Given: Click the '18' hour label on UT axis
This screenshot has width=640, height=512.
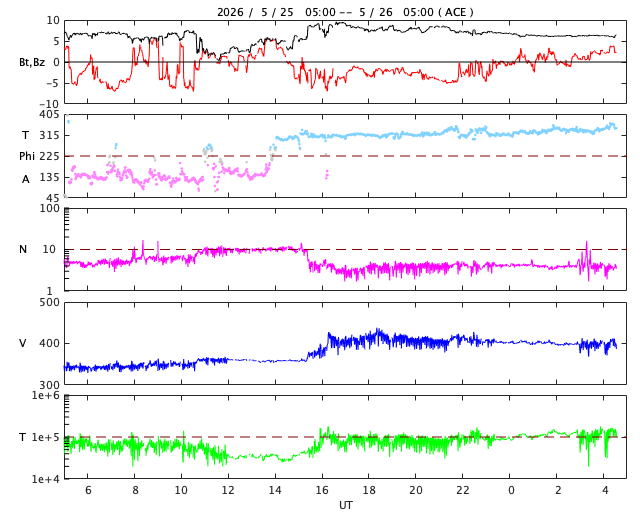Looking at the screenshot, I should click(x=369, y=490).
